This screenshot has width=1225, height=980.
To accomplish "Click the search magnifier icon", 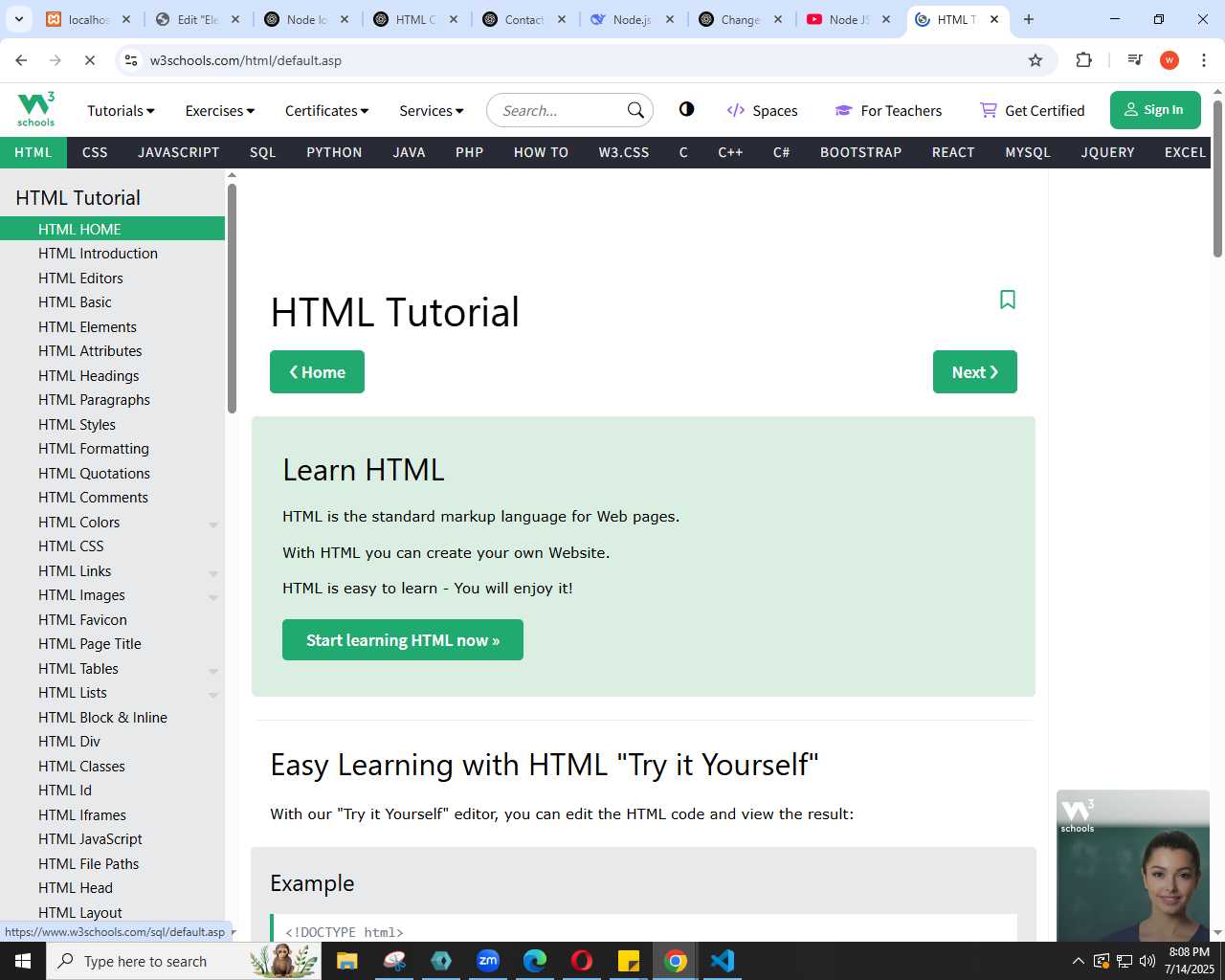I will coord(635,110).
